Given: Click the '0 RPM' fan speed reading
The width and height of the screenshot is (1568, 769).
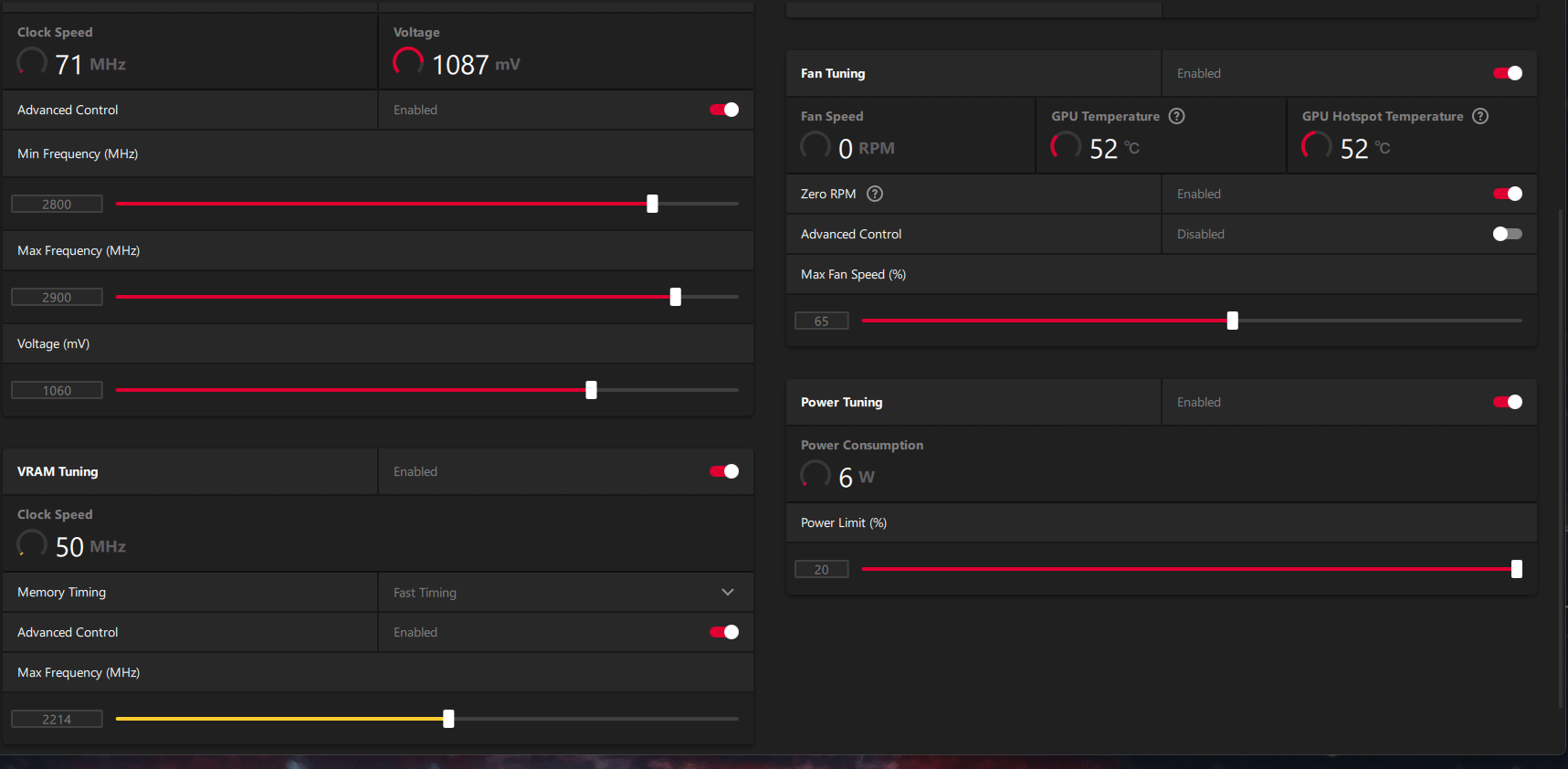Looking at the screenshot, I should pyautogui.click(x=867, y=149).
